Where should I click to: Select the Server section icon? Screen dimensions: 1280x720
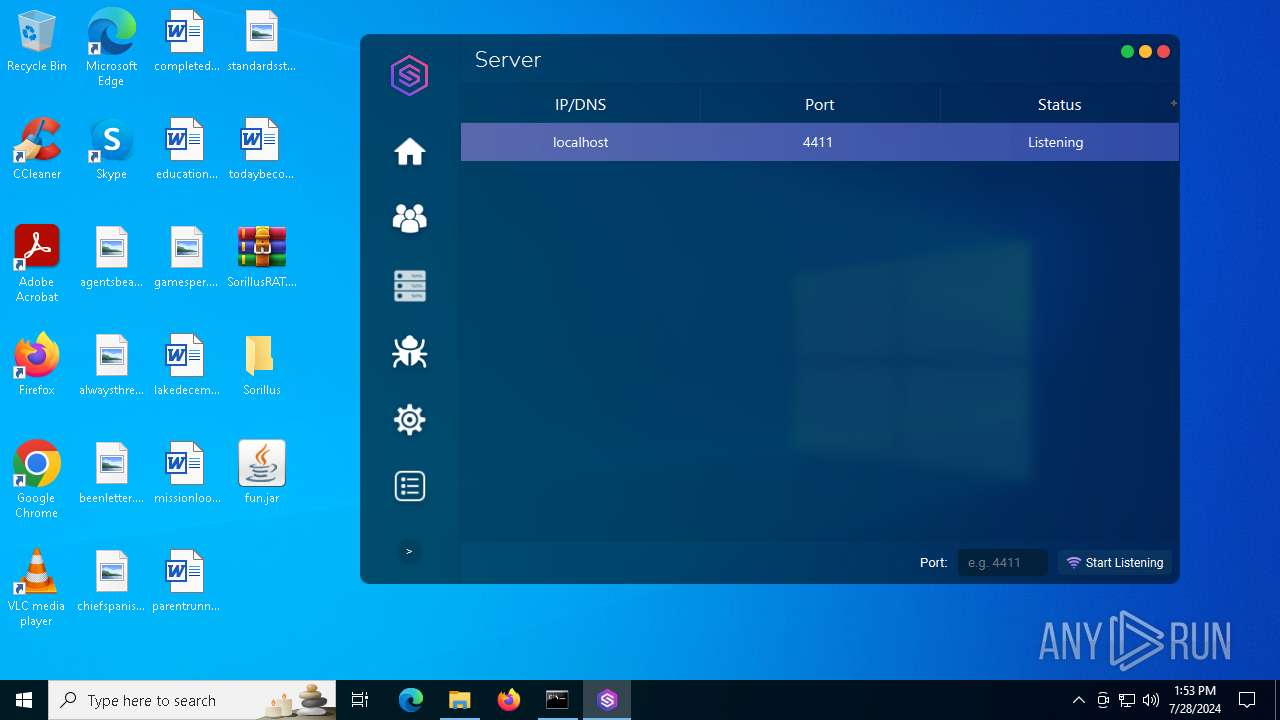(410, 286)
